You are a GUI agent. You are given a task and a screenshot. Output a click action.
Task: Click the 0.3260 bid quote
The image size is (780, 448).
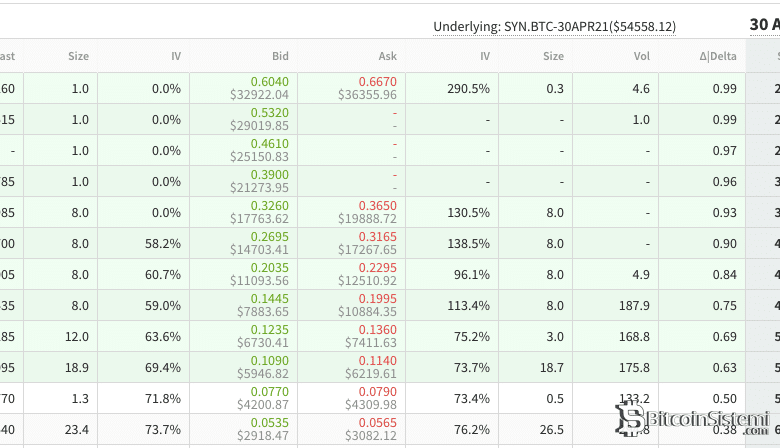(270, 206)
